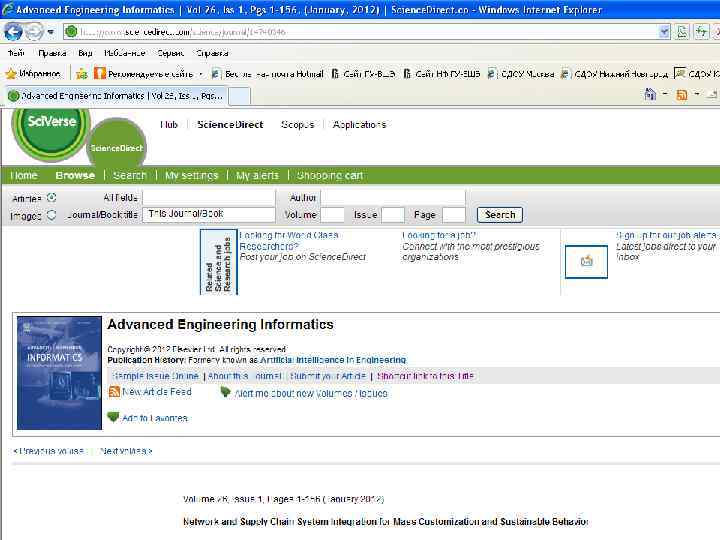Open My settings in navigation bar
The width and height of the screenshot is (720, 540).
191,175
